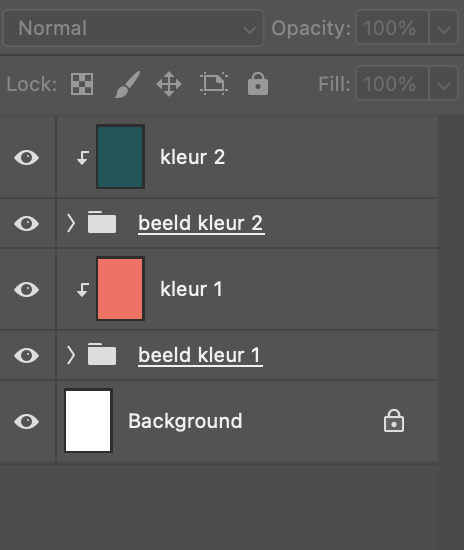
Task: Open the Opacity slider dropdown arrow
Action: click(x=444, y=28)
